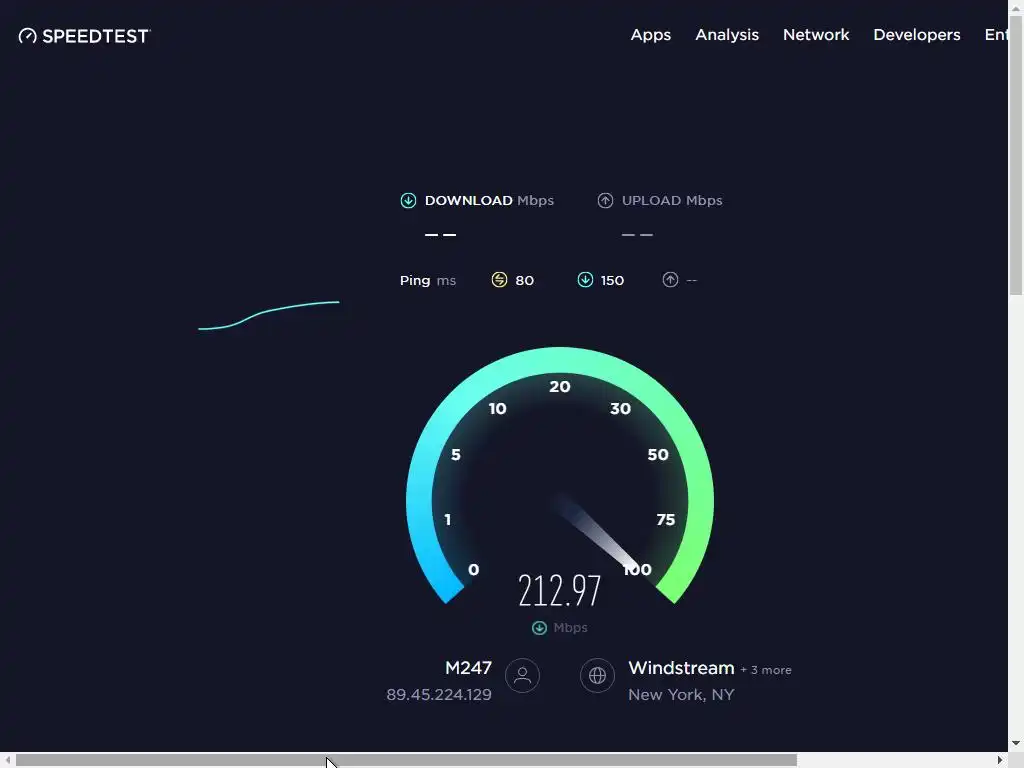This screenshot has height=768, width=1024.
Task: Click the upload ping icon
Action: [670, 280]
